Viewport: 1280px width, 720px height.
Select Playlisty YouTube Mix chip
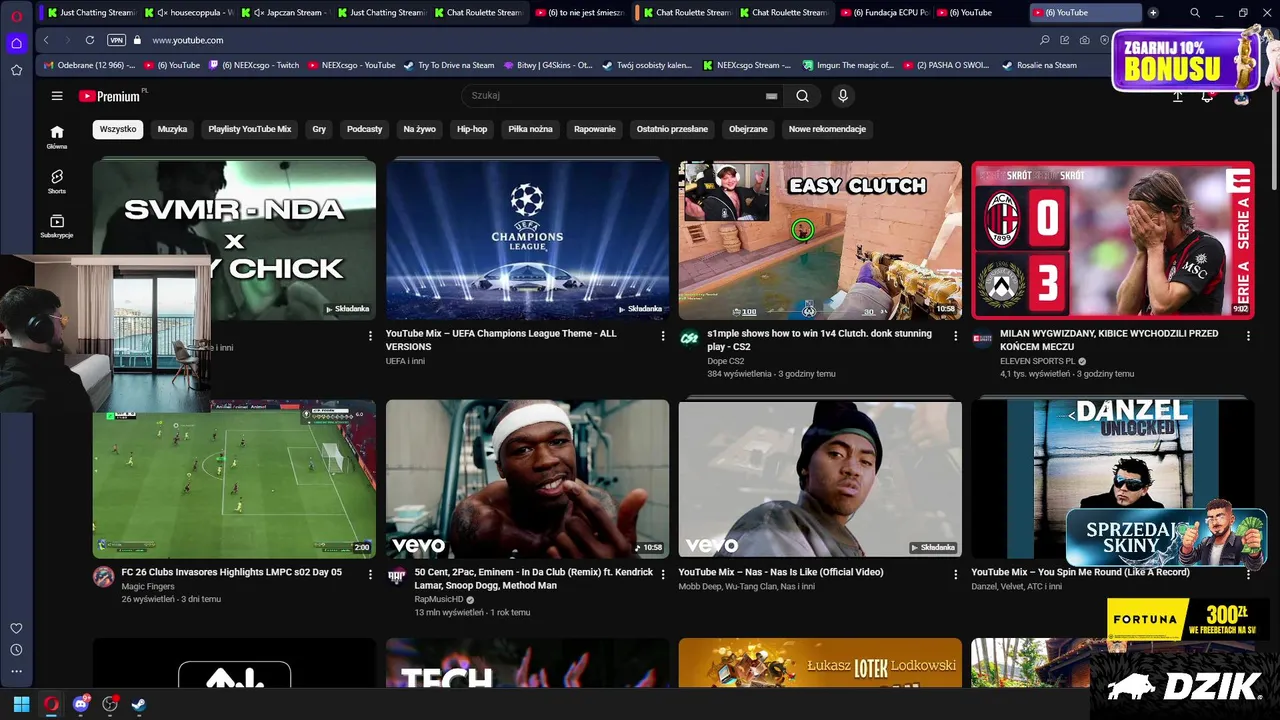pos(250,129)
